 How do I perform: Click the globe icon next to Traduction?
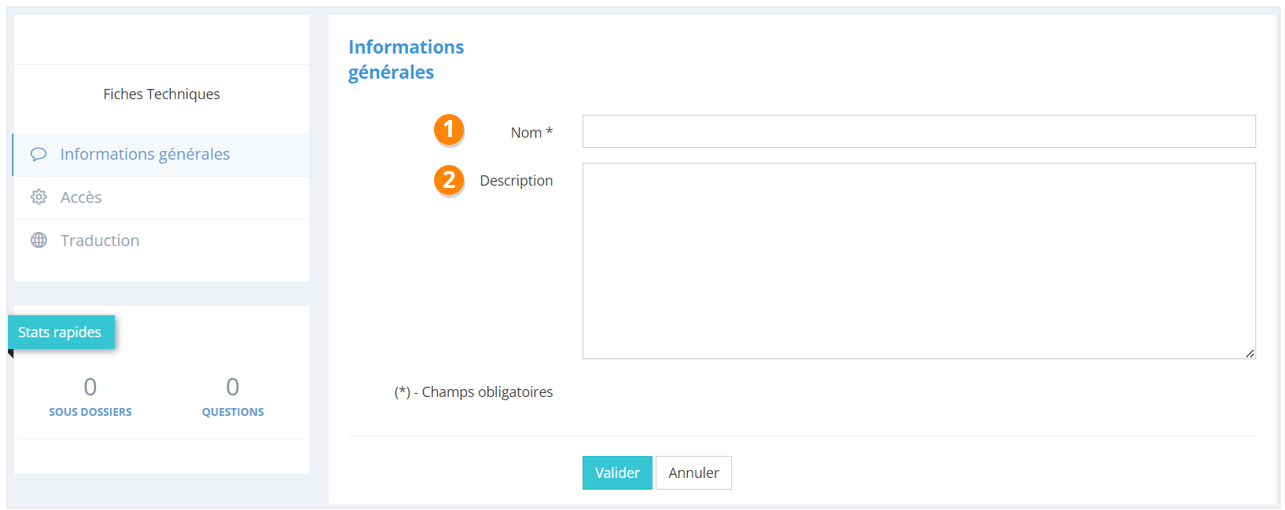click(x=39, y=241)
